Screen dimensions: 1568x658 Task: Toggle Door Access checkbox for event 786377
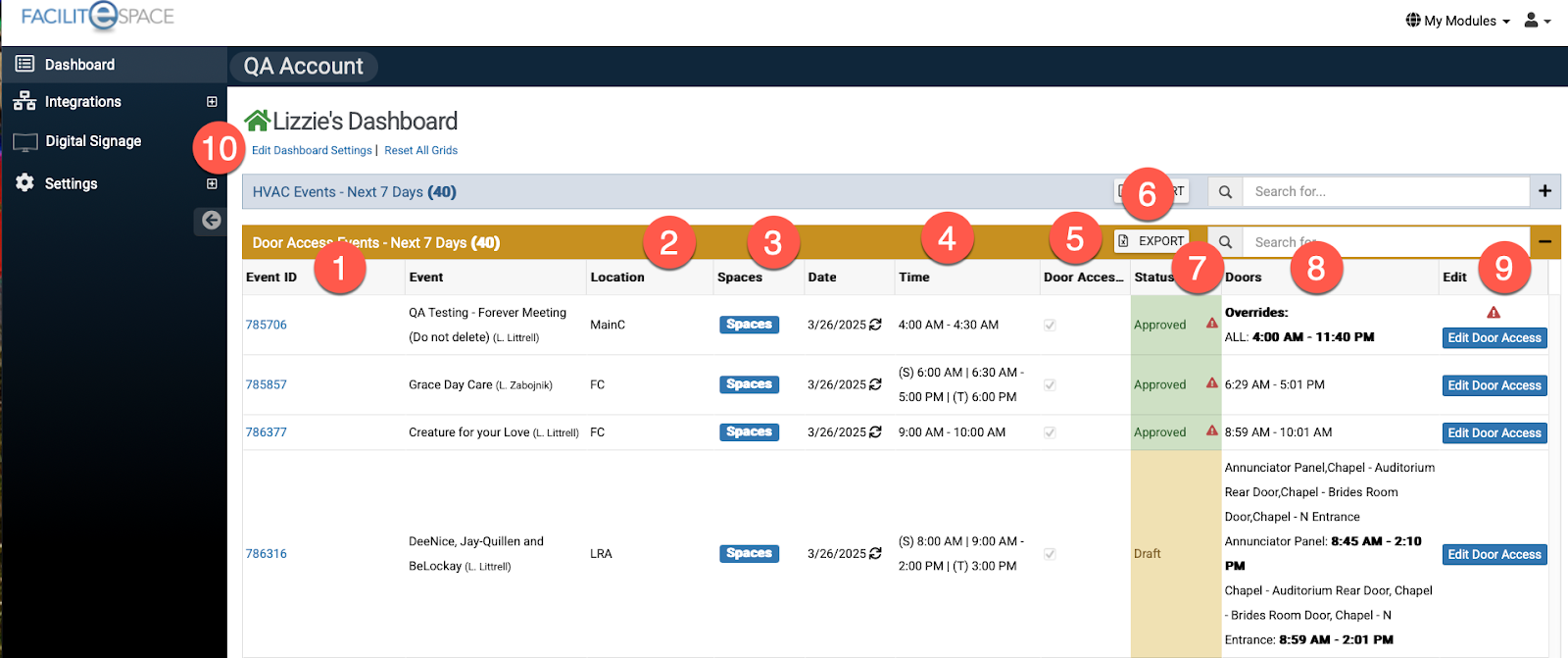click(x=1050, y=432)
